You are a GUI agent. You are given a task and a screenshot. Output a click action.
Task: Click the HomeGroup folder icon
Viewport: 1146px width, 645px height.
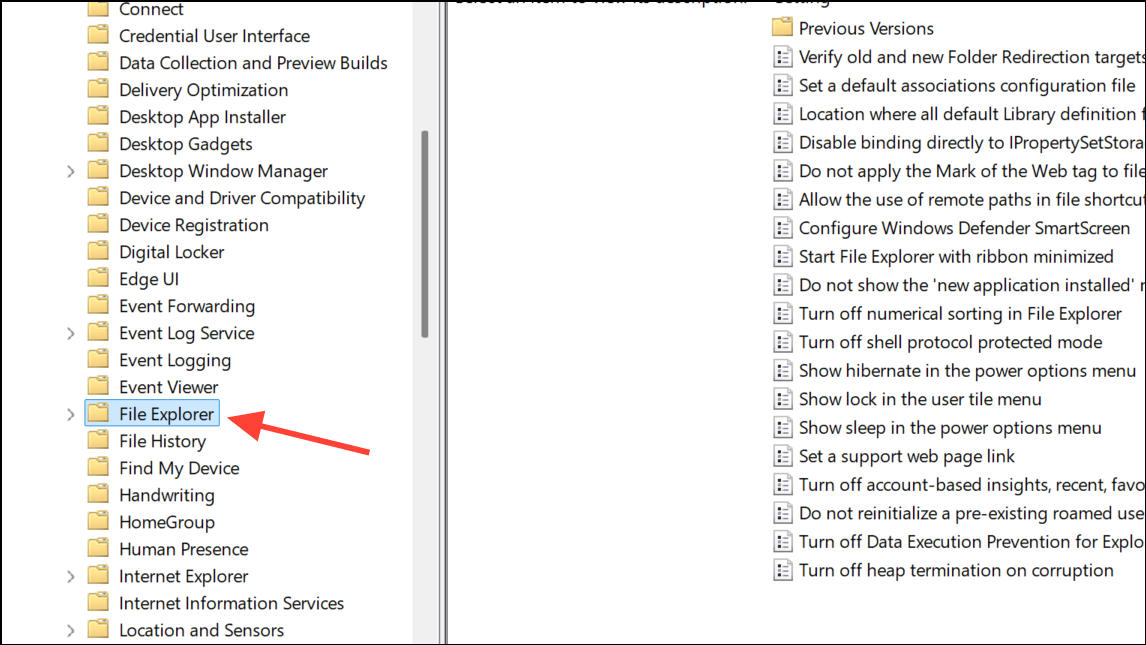(x=97, y=522)
